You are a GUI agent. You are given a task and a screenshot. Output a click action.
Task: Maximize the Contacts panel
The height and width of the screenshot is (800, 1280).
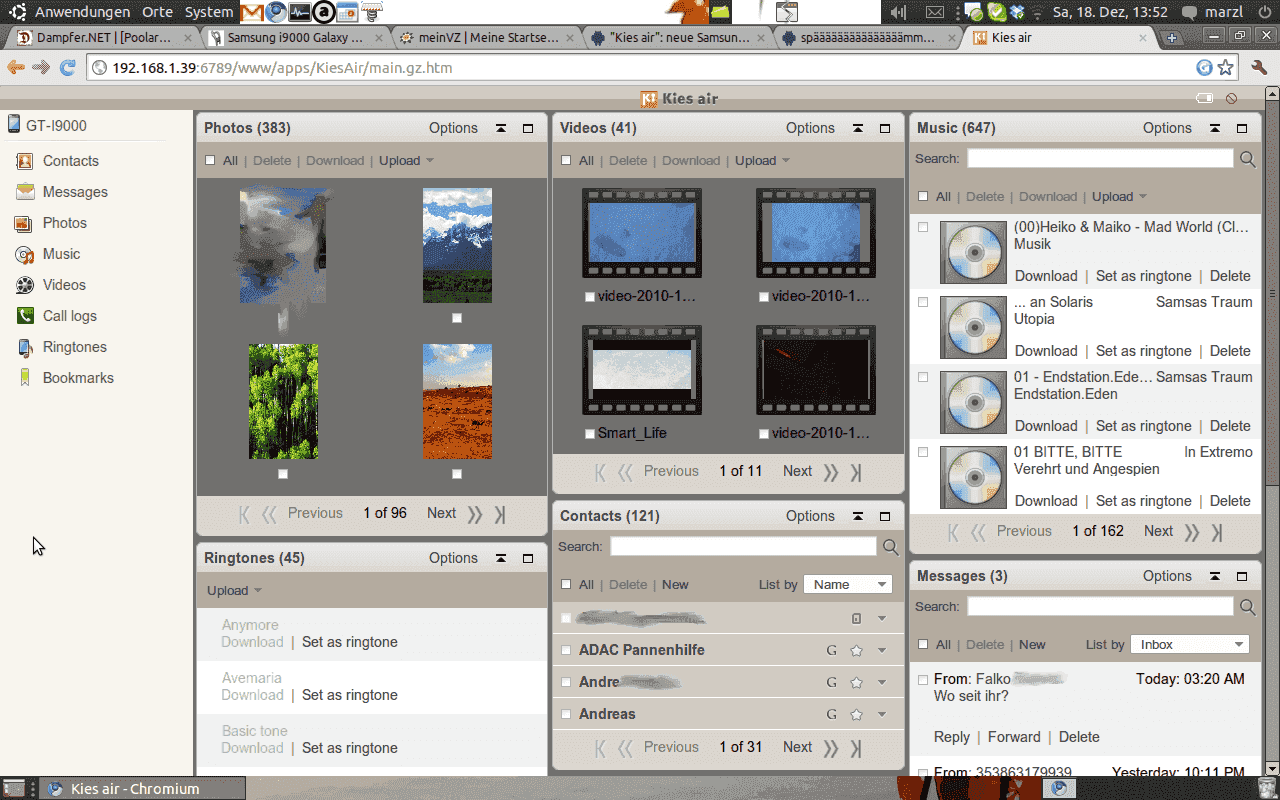[885, 516]
